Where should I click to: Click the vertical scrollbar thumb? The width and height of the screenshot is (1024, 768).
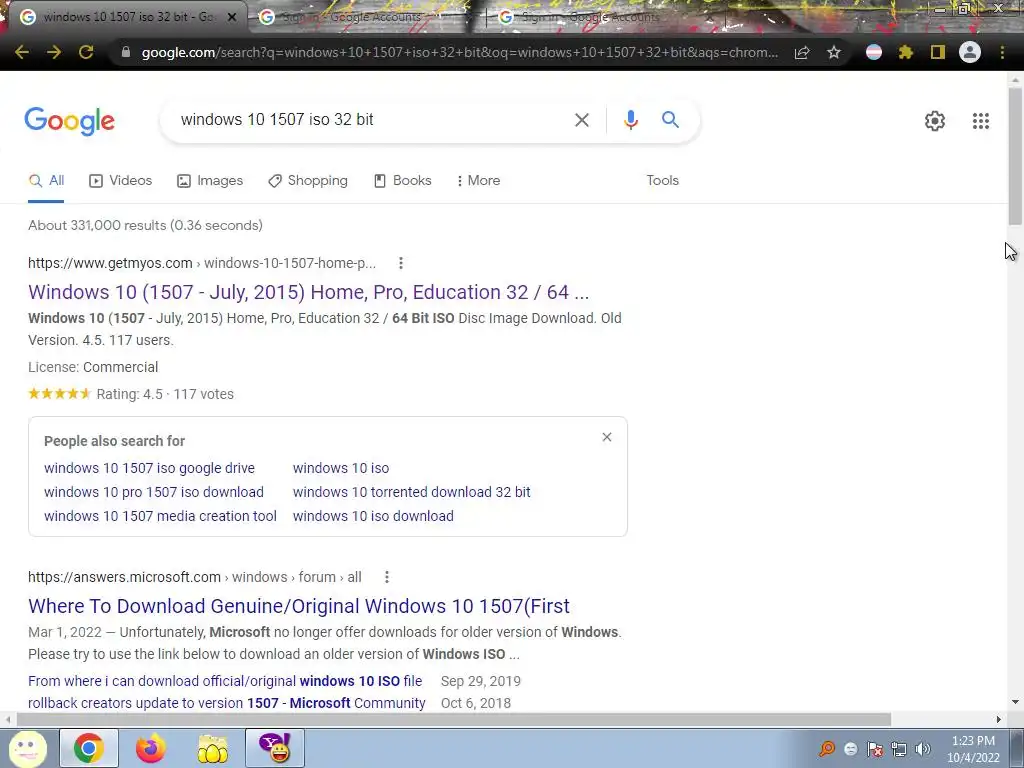pos(1016,156)
